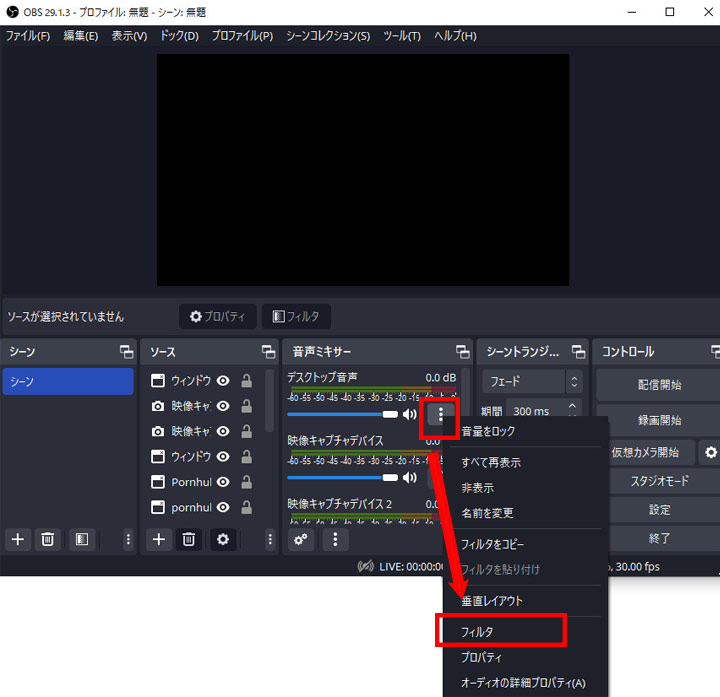Image resolution: width=720 pixels, height=697 pixels.
Task: Adjust the デスクトップ音声 volume slider
Action: tap(343, 414)
